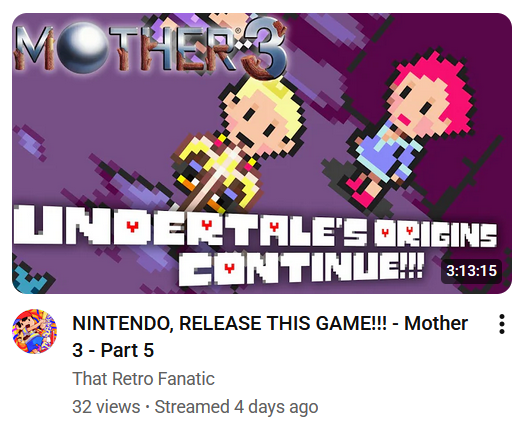Image resolution: width=526 pixels, height=440 pixels.
Task: Open the three-dot video options menu
Action: click(502, 324)
